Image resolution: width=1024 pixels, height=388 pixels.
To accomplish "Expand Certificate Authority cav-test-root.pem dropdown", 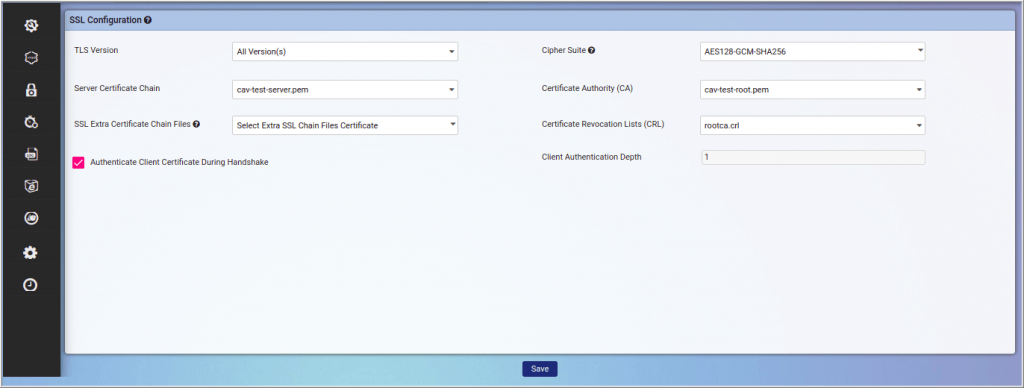I will click(812, 89).
